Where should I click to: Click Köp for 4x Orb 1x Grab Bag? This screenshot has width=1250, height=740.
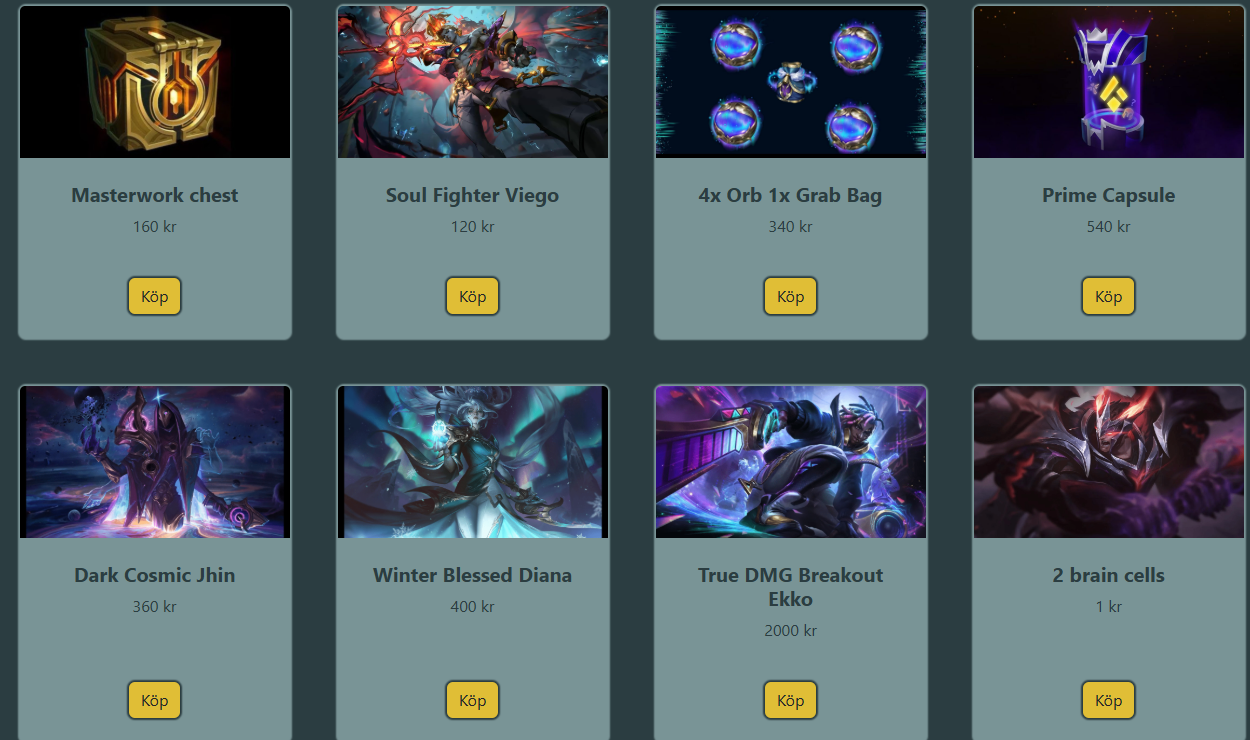pos(791,296)
